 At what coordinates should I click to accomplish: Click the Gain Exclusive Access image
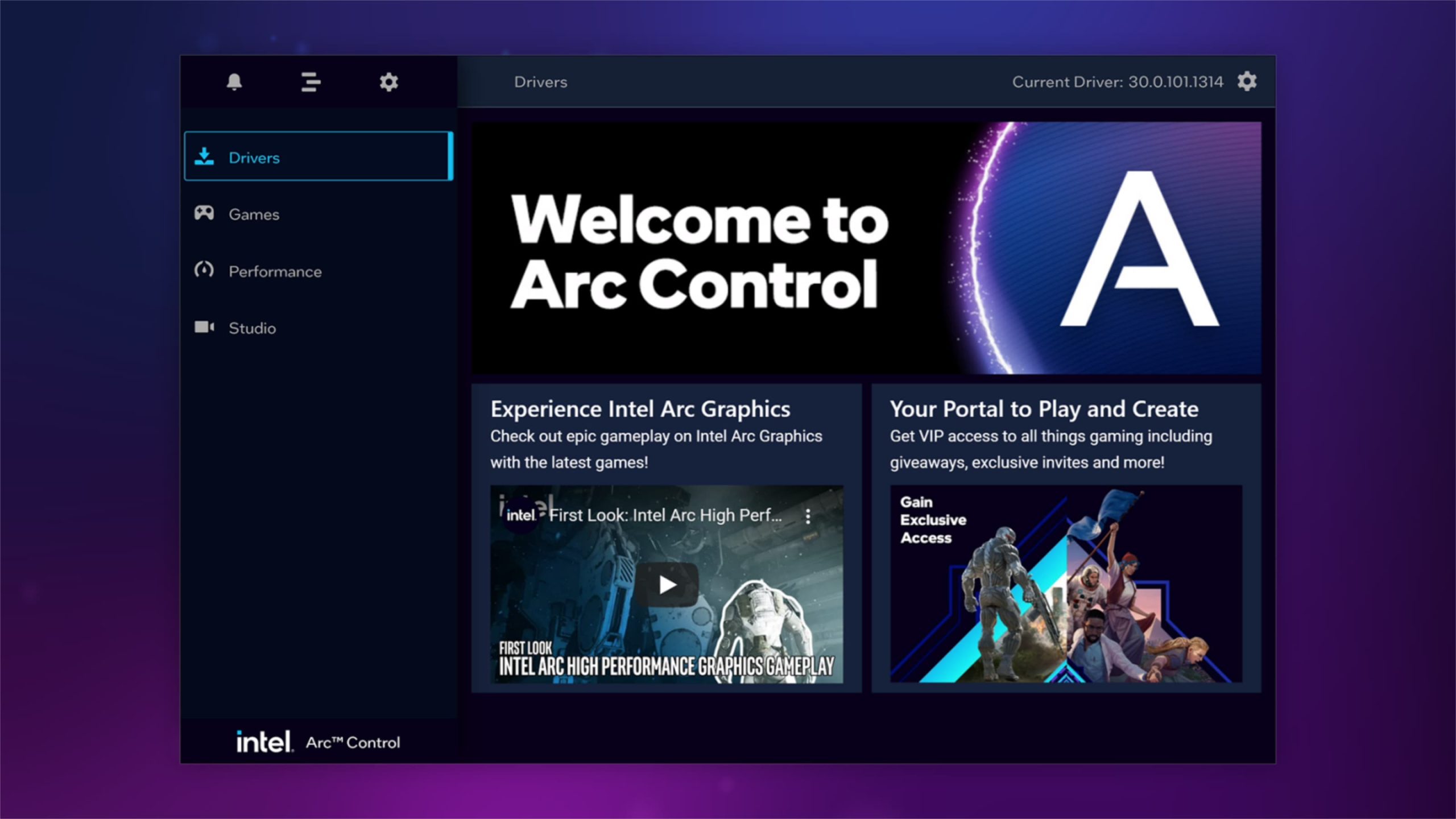(x=1065, y=584)
